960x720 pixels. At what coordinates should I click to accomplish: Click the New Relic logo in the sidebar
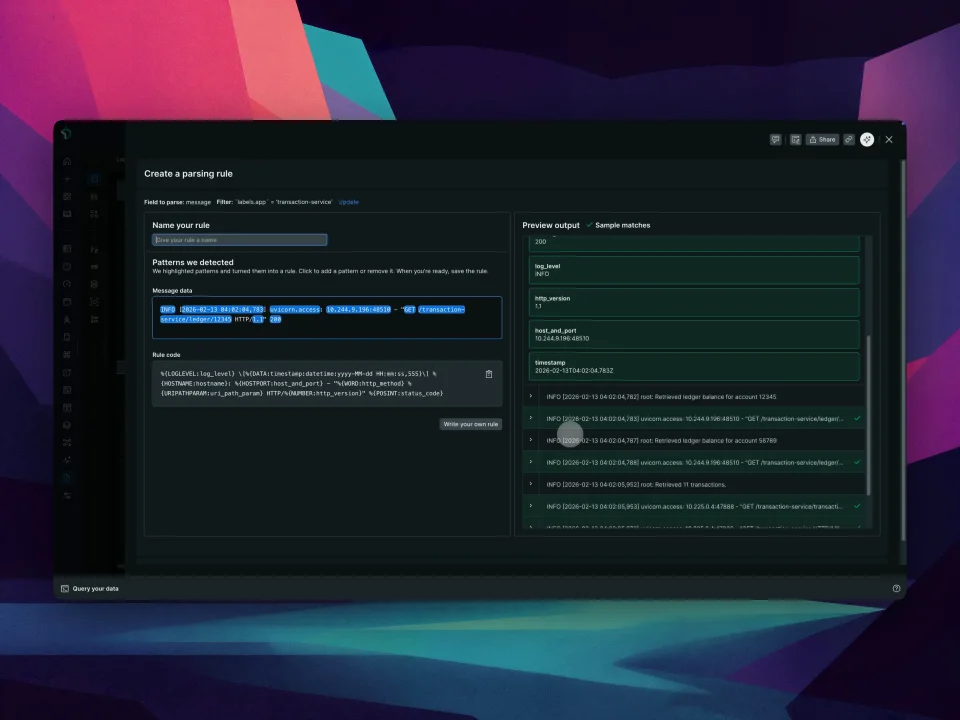66,133
